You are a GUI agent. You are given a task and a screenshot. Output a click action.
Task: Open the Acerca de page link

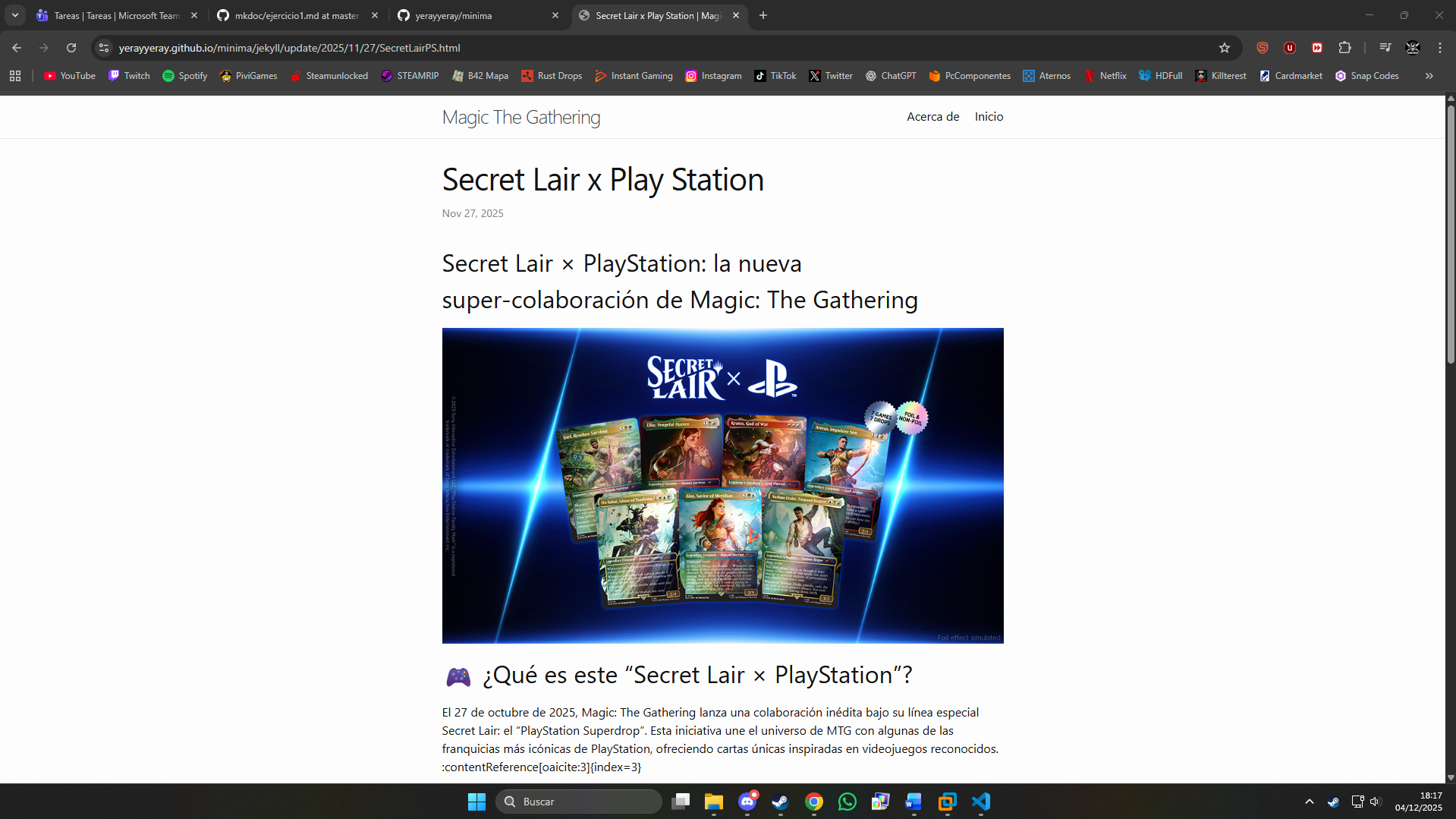[932, 117]
